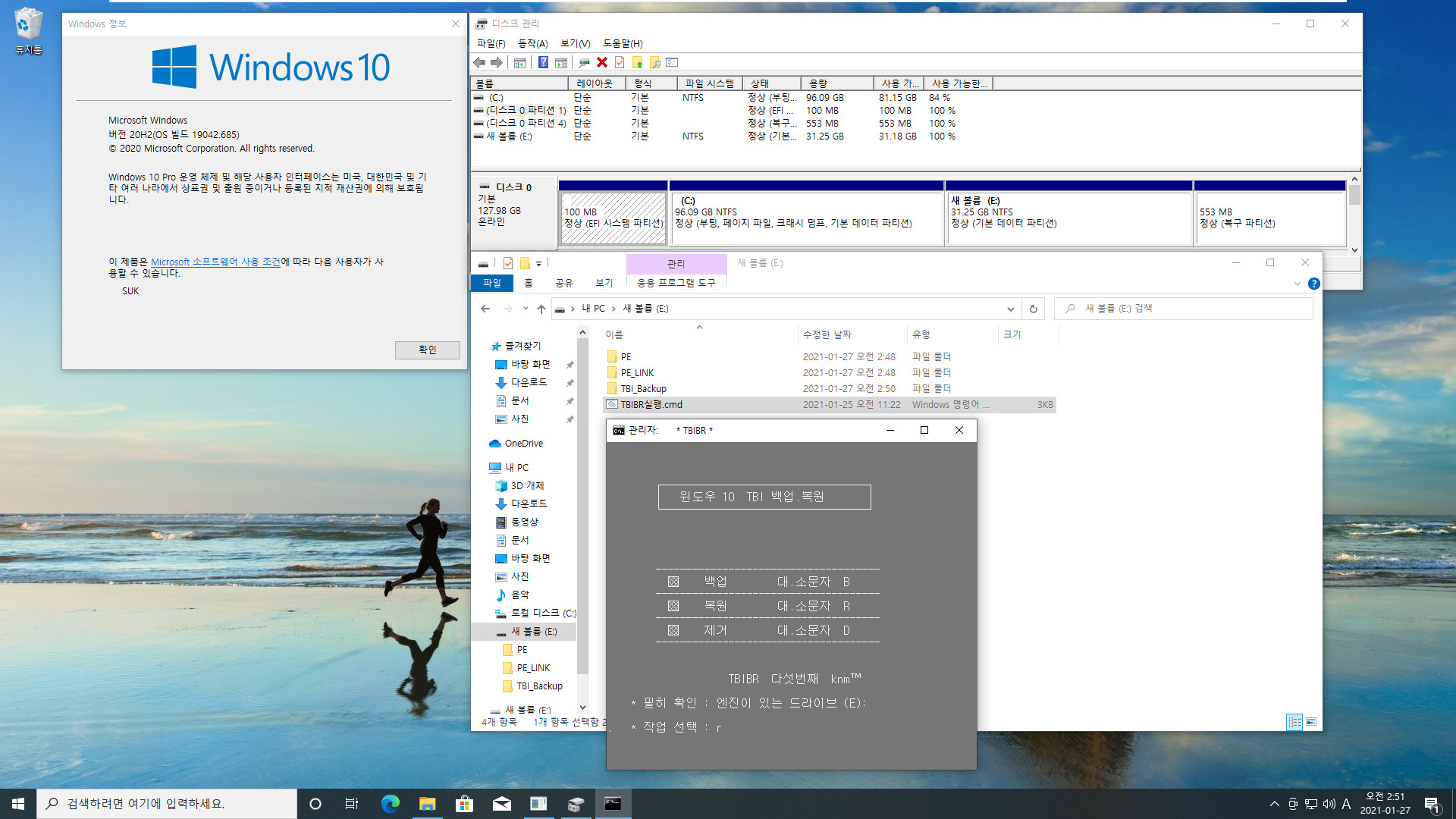Click Explorer quick access properties icon

pyautogui.click(x=508, y=263)
